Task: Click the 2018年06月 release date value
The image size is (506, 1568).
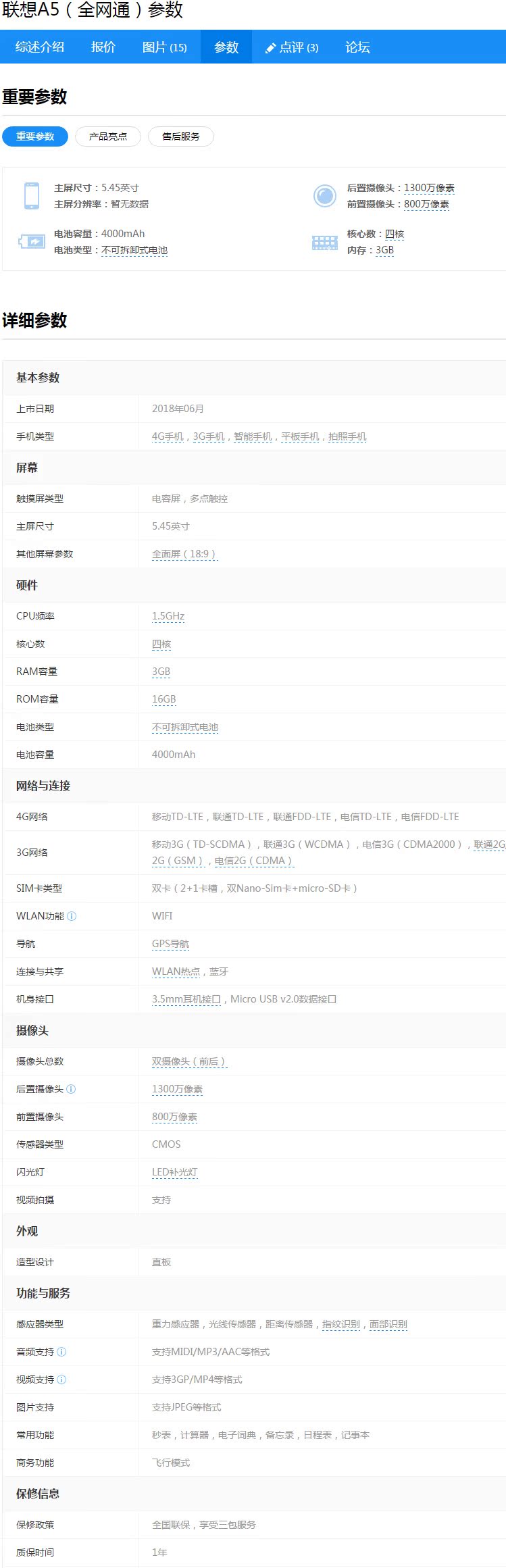Action: point(178,409)
